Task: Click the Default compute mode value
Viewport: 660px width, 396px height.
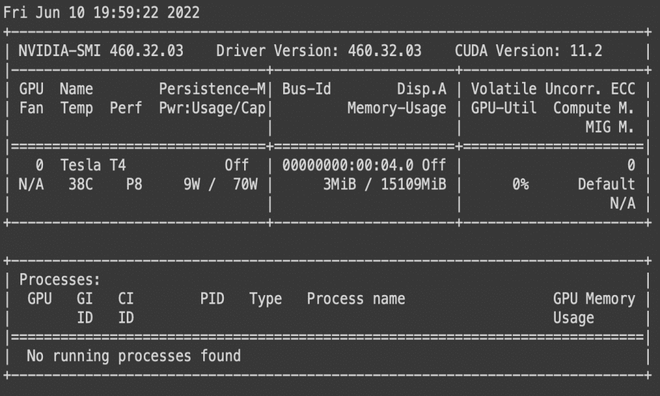Action: (606, 184)
